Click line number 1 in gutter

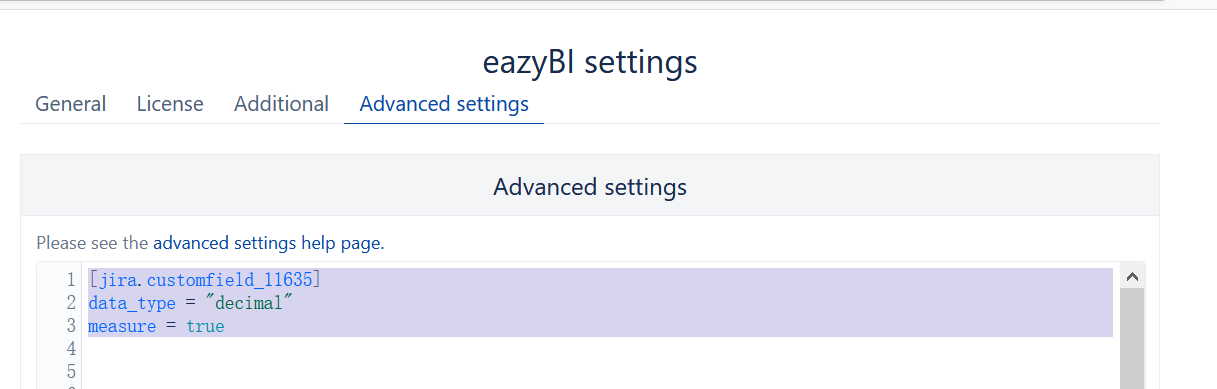point(70,279)
